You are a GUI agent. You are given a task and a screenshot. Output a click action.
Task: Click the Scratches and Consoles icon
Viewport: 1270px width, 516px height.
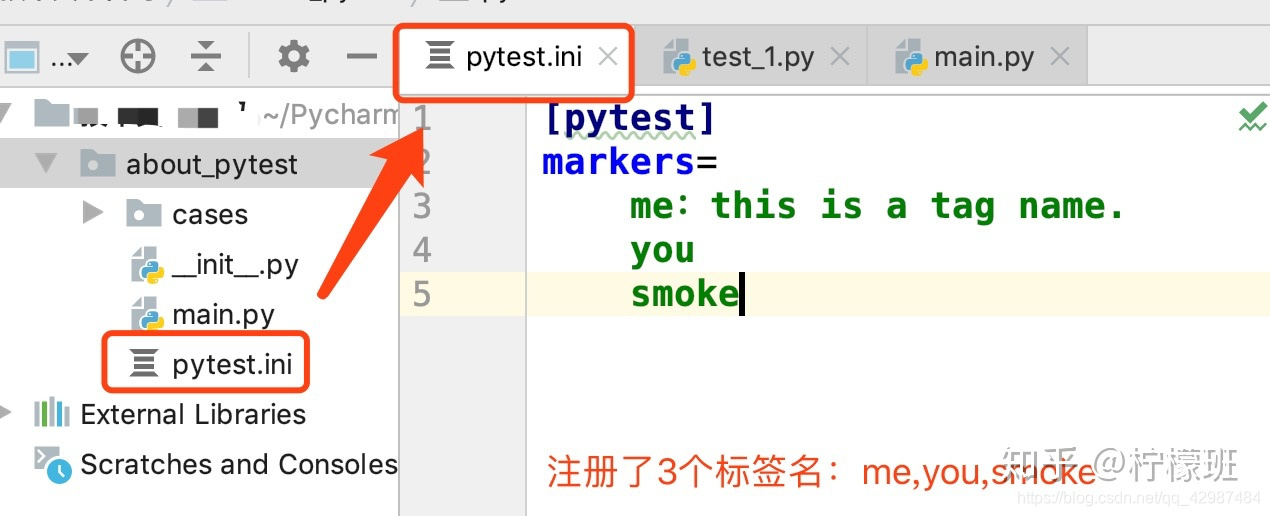(52, 465)
